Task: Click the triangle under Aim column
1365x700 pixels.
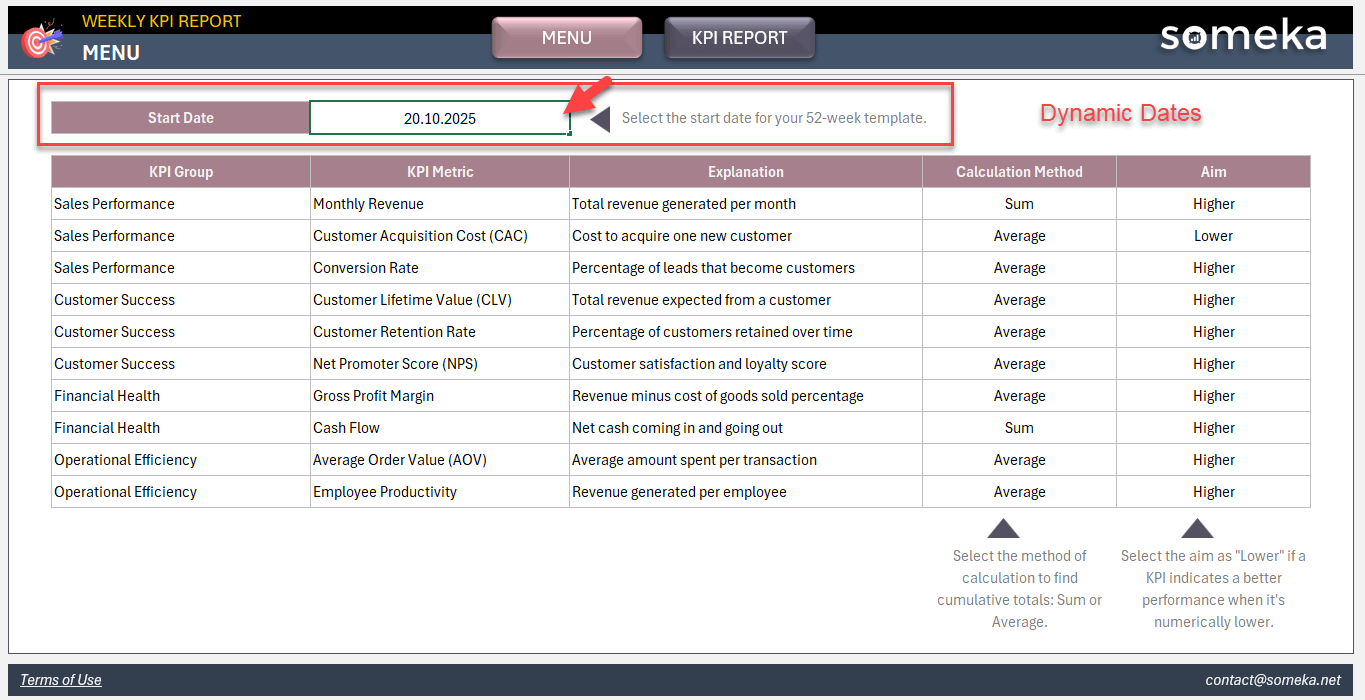Action: (1196, 529)
